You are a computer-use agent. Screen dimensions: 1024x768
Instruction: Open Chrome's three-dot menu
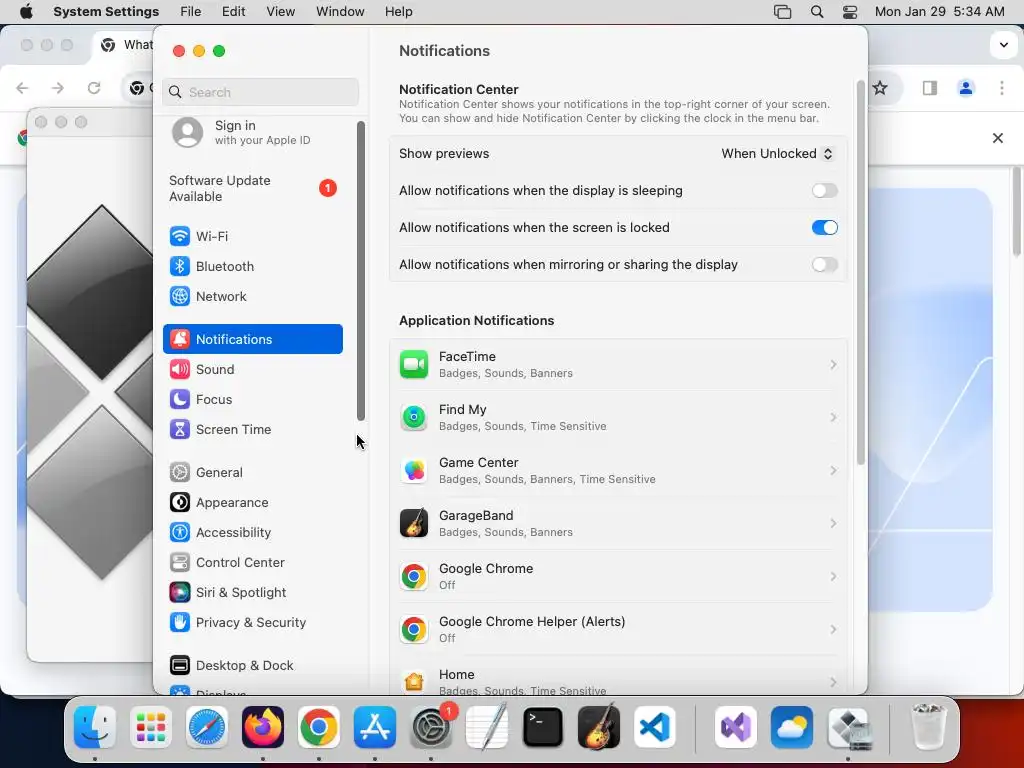pyautogui.click(x=1002, y=88)
